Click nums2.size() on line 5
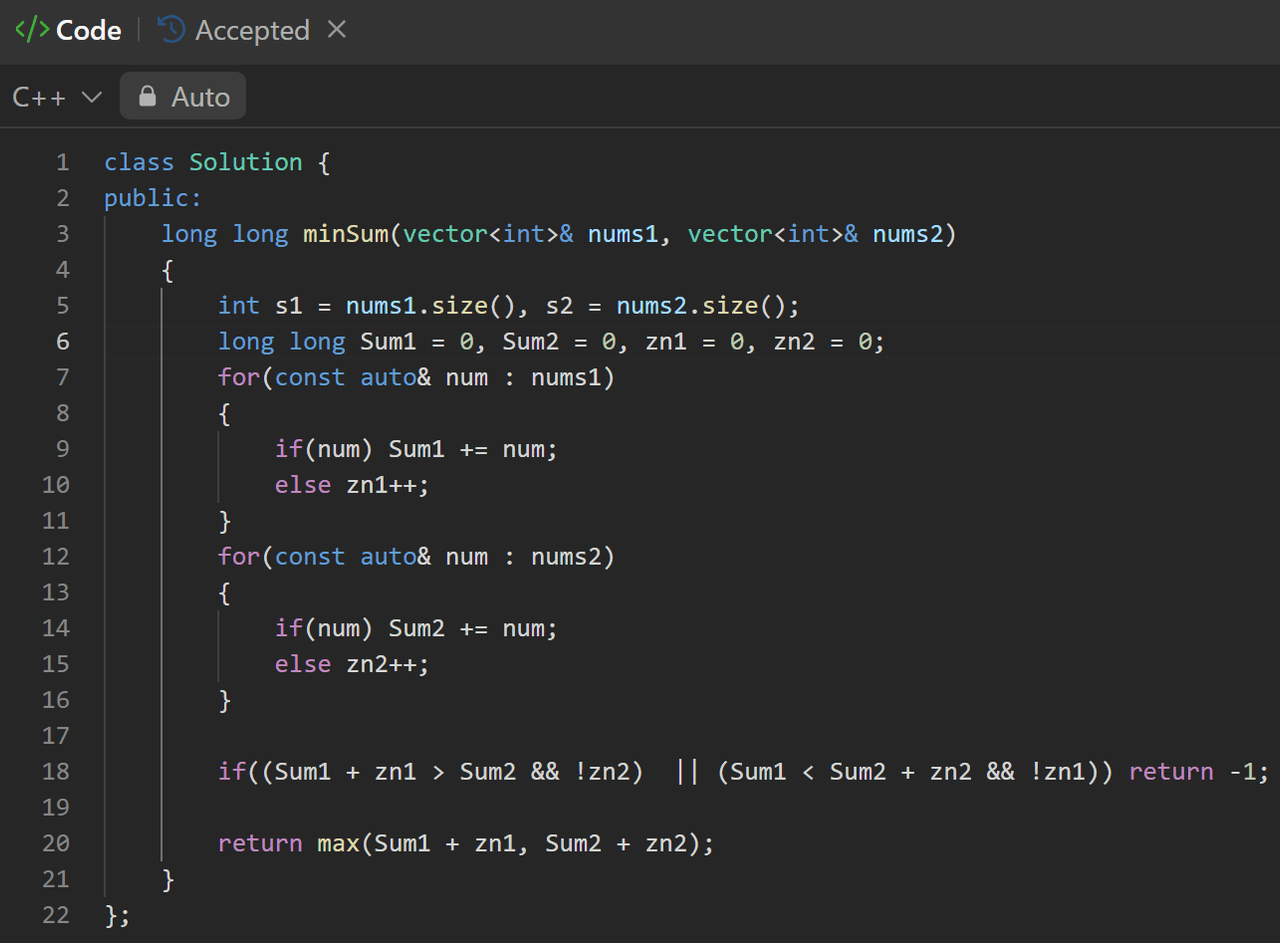The width and height of the screenshot is (1280, 943). click(x=701, y=305)
